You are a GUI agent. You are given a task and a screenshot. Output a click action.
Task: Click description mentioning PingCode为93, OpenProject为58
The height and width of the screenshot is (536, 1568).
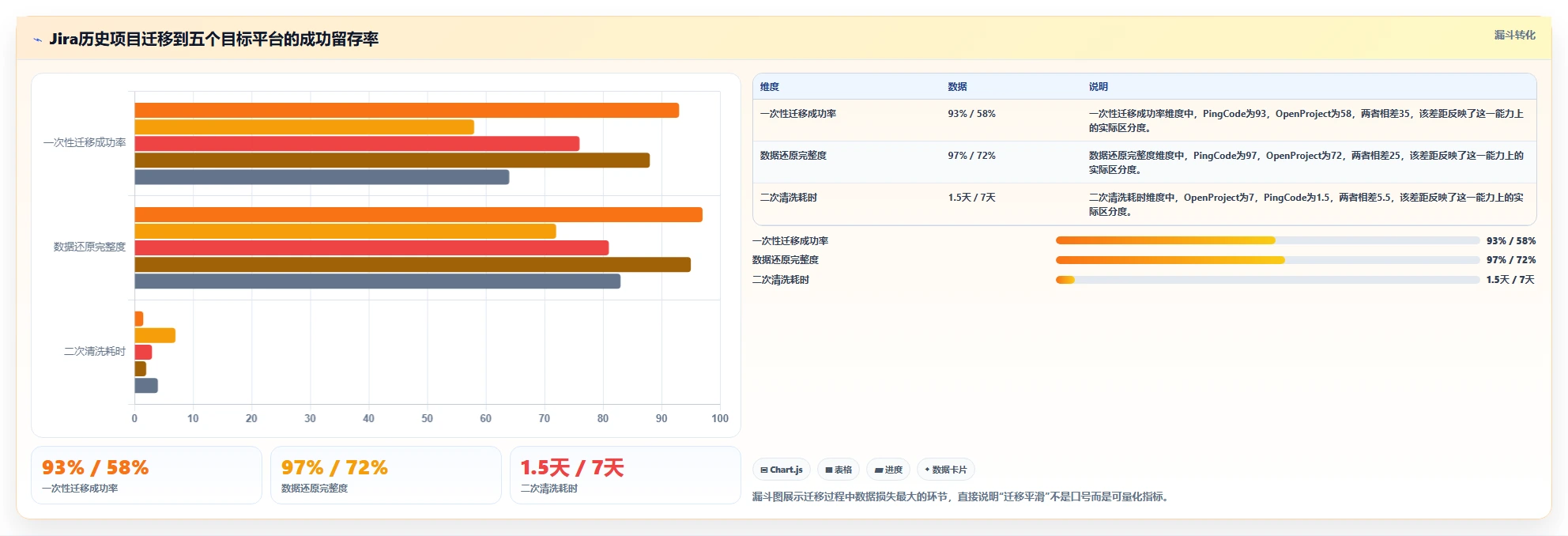tap(1306, 120)
